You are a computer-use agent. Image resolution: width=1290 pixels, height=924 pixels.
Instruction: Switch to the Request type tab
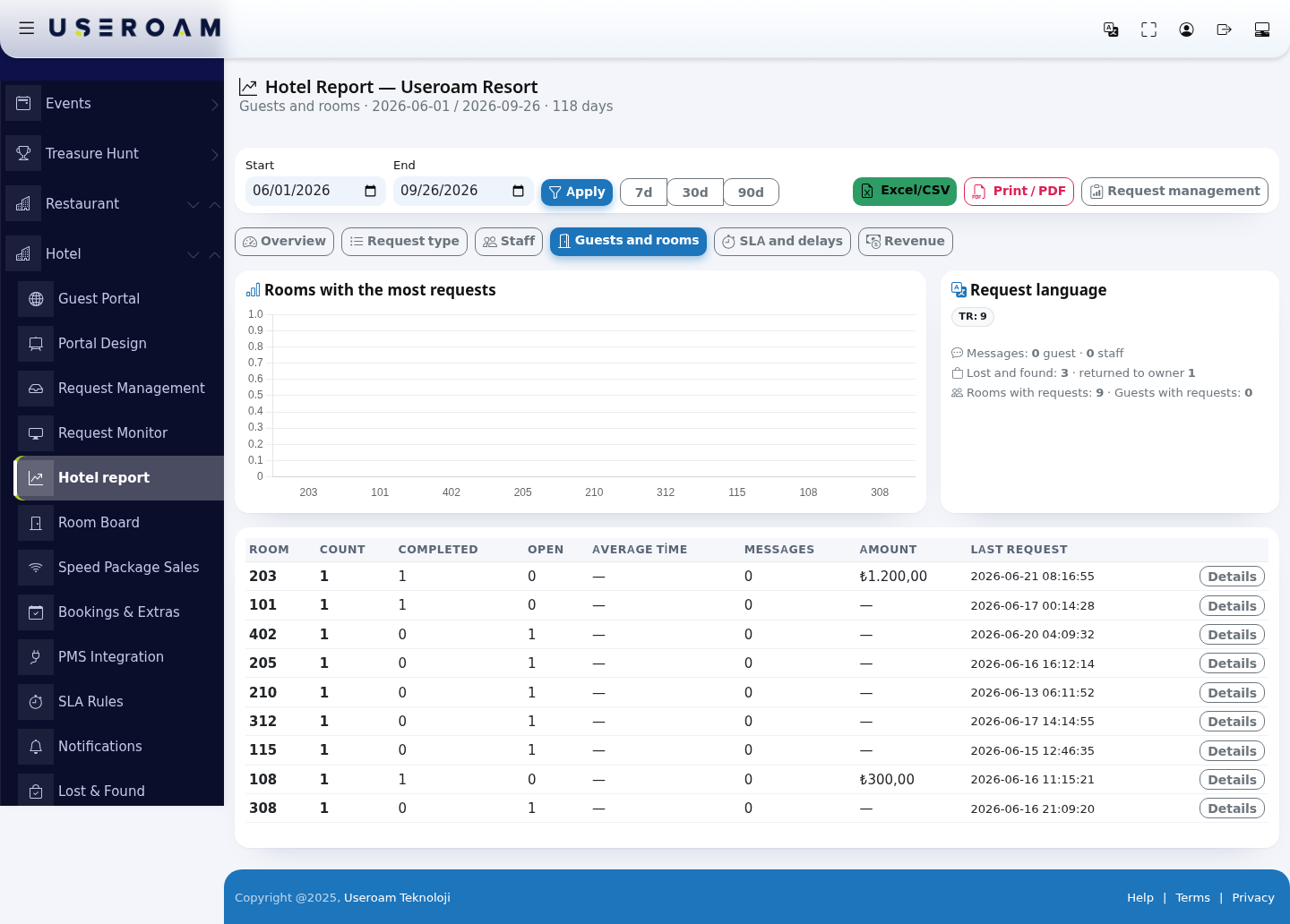point(404,242)
